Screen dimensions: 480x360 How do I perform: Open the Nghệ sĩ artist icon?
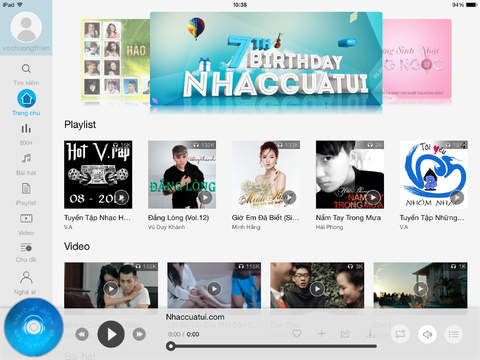[x=26, y=277]
